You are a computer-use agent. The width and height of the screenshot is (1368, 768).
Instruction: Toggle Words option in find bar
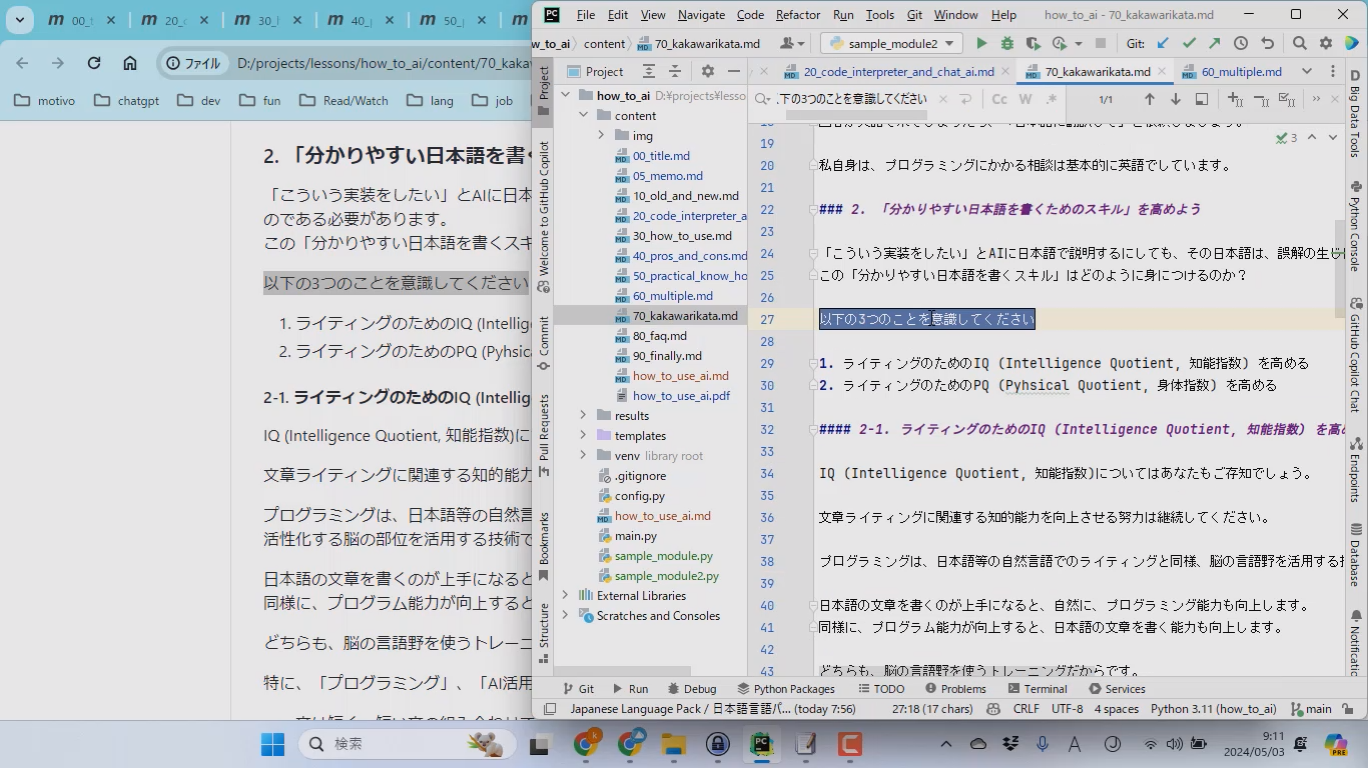coord(1025,99)
